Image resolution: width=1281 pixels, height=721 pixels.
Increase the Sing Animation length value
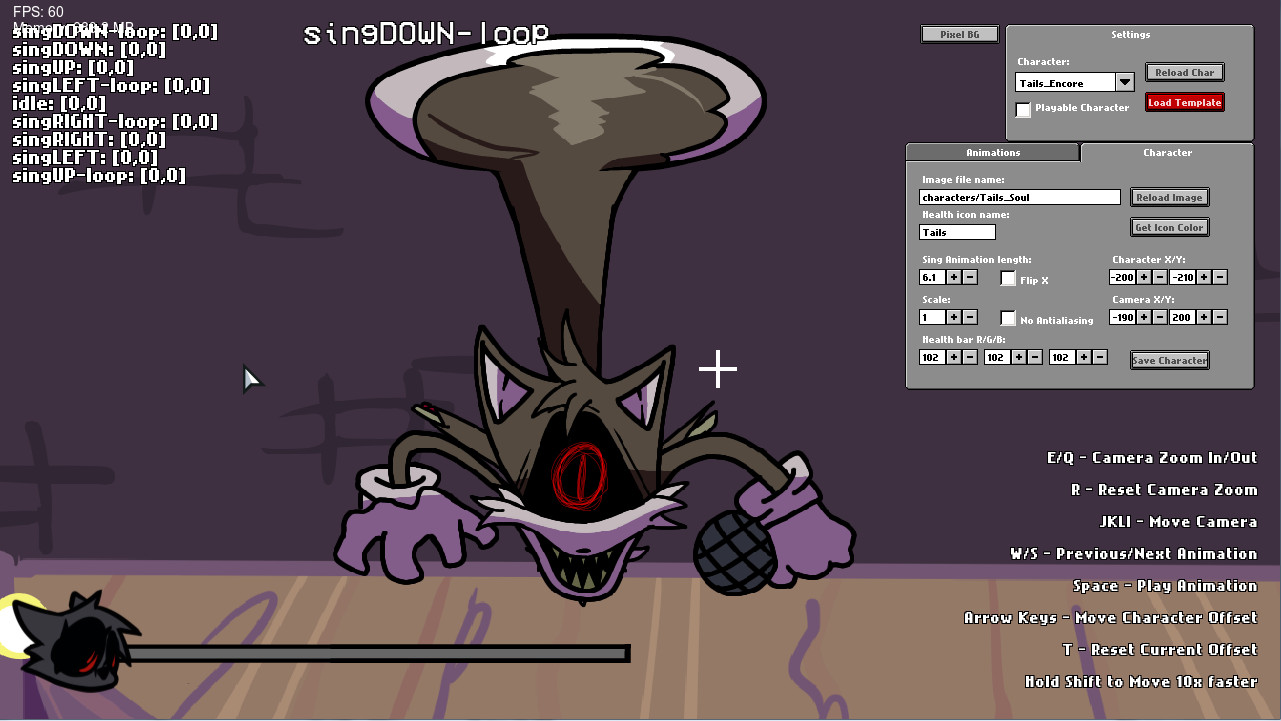pyautogui.click(x=955, y=277)
